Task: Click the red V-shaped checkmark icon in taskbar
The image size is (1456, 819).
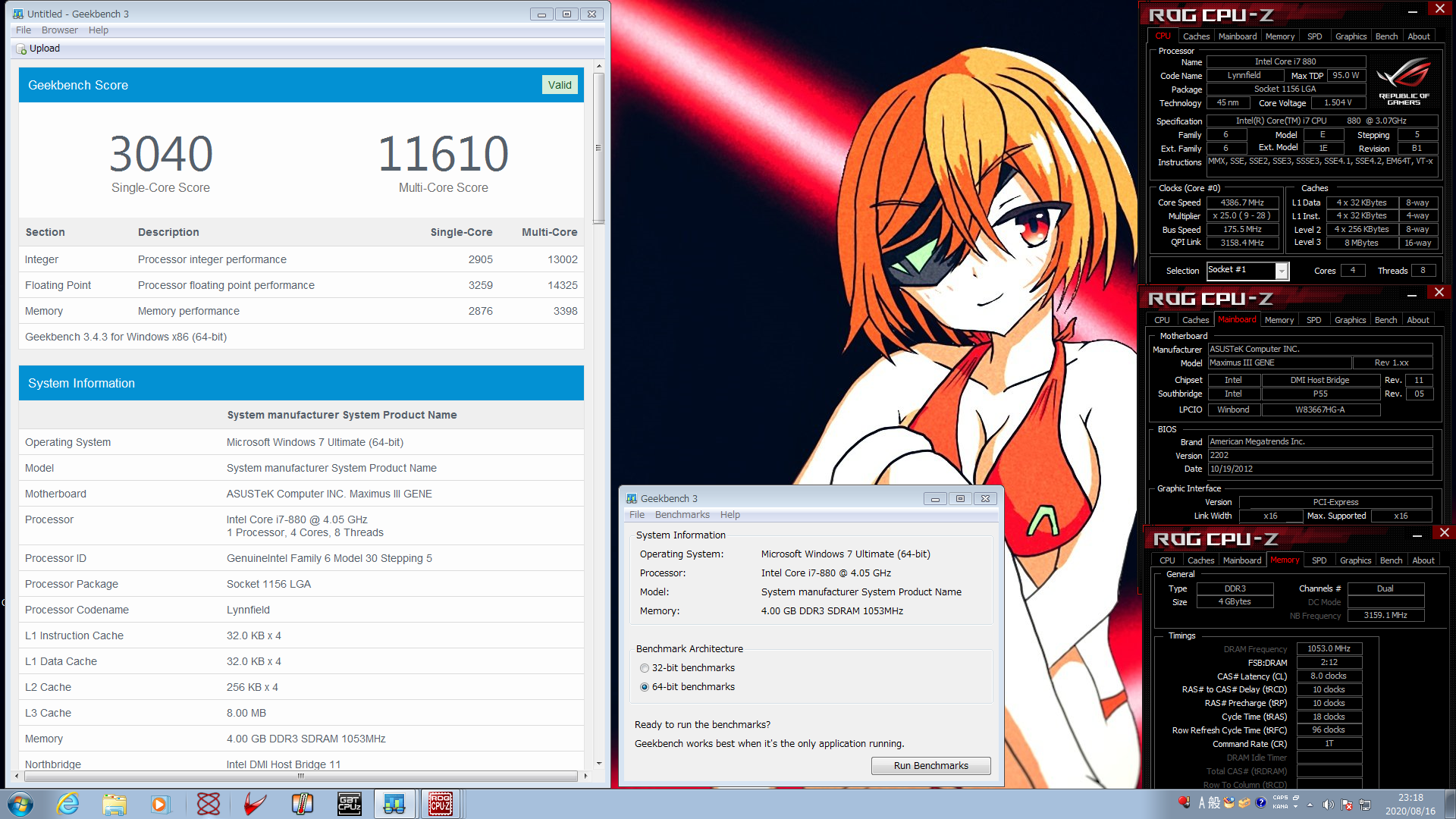Action: [x=255, y=804]
